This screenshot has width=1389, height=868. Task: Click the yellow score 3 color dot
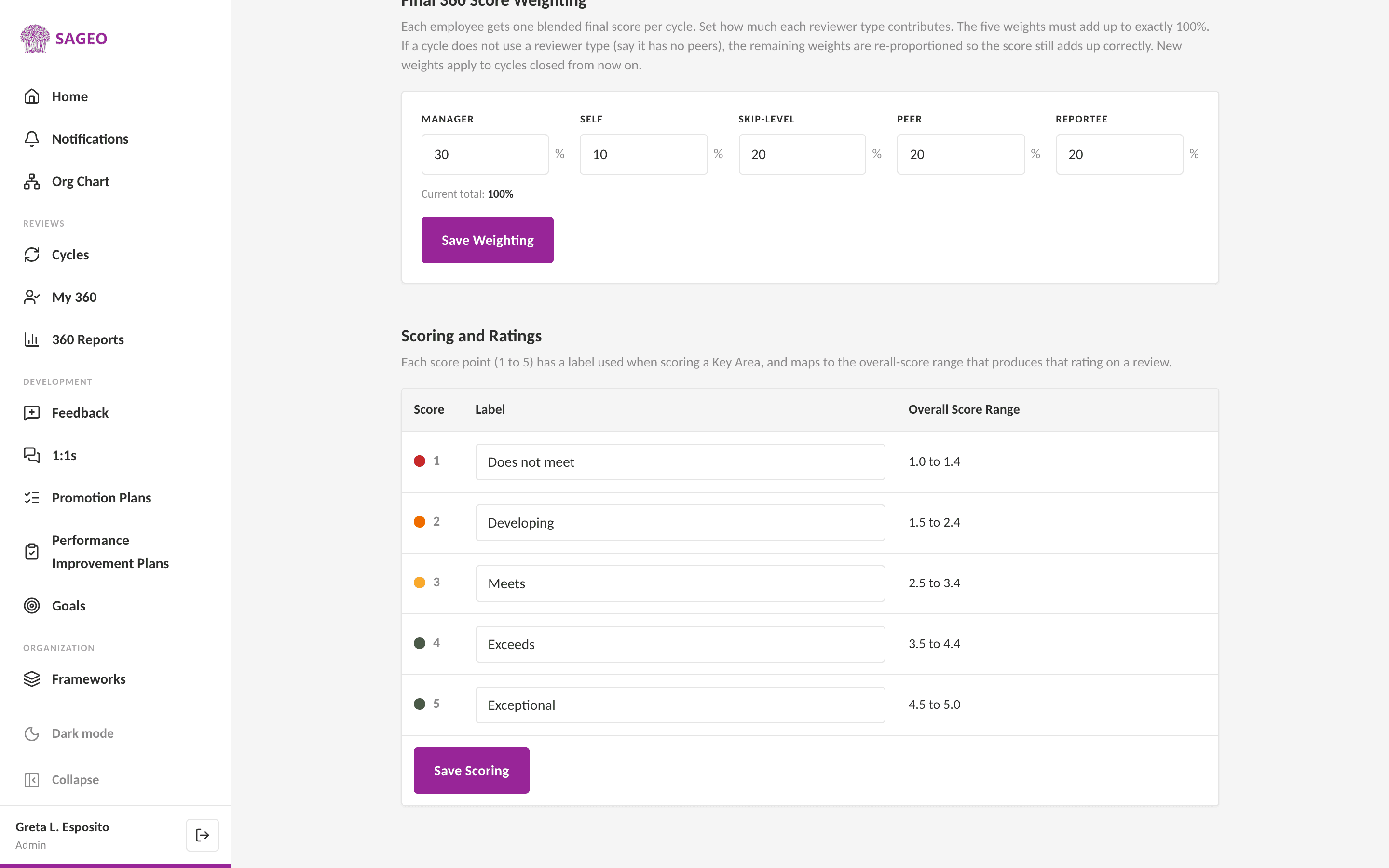pyautogui.click(x=420, y=583)
